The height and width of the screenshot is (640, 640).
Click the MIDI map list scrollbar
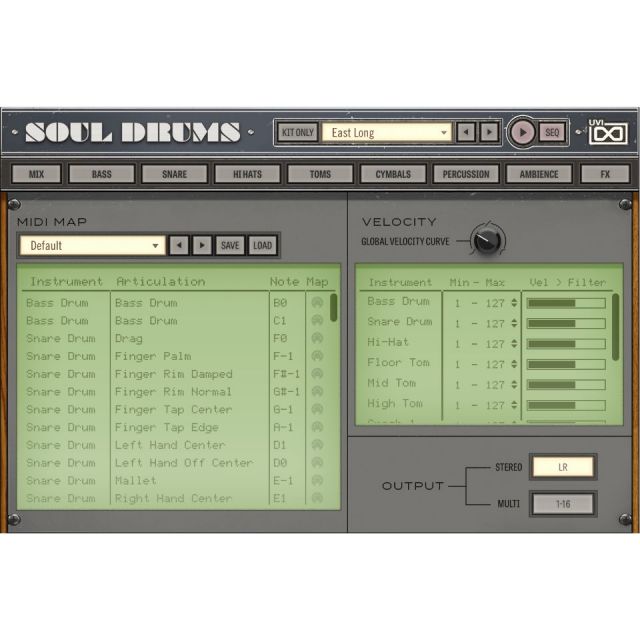333,307
